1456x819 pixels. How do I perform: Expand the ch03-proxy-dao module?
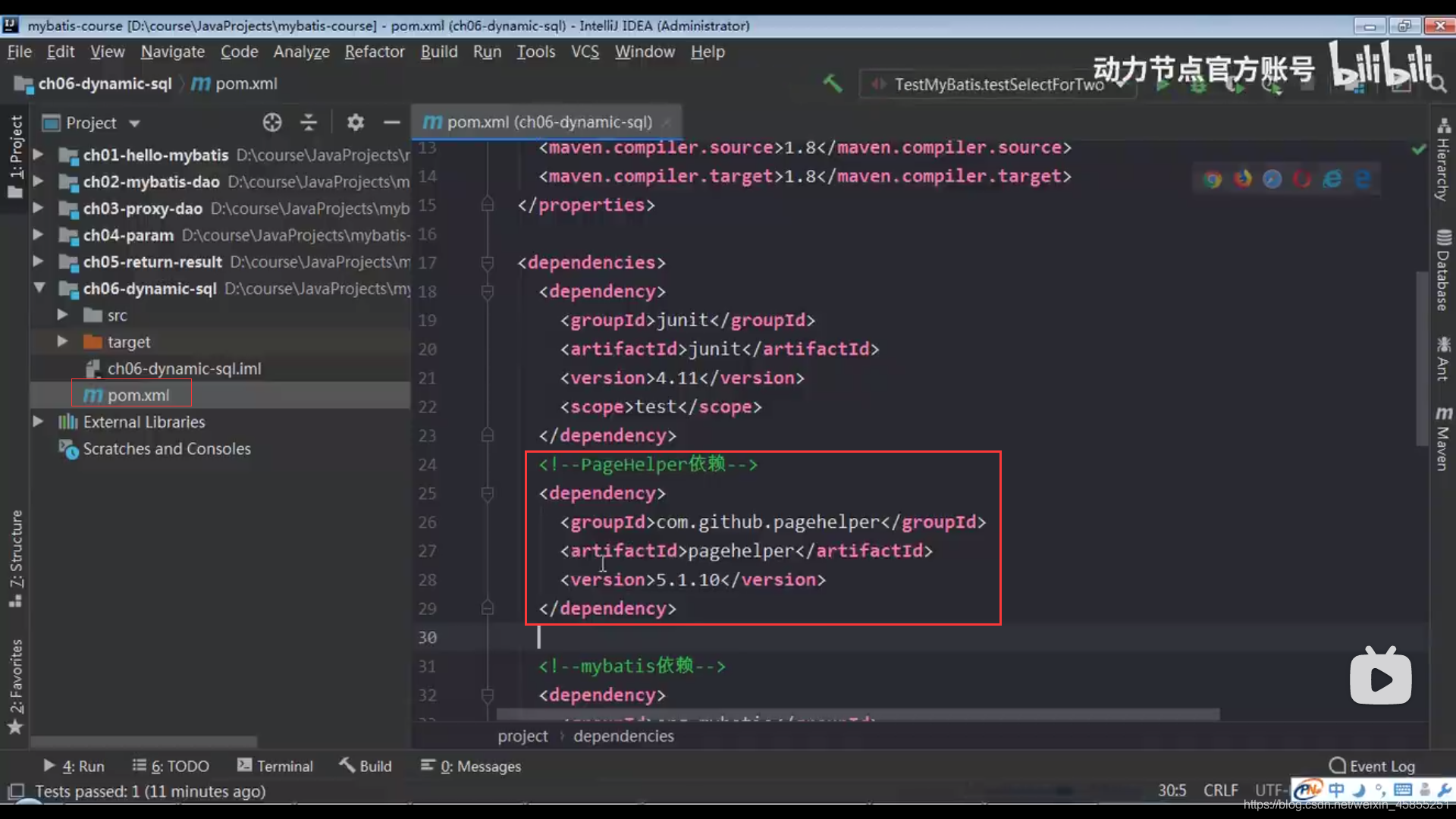(38, 208)
